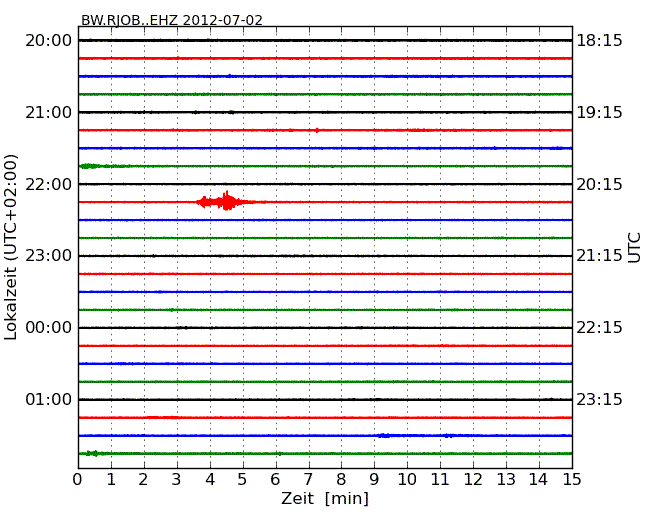Select the 22:15 UTC time label
Image resolution: width=650 pixels, height=520 pixels.
599,328
